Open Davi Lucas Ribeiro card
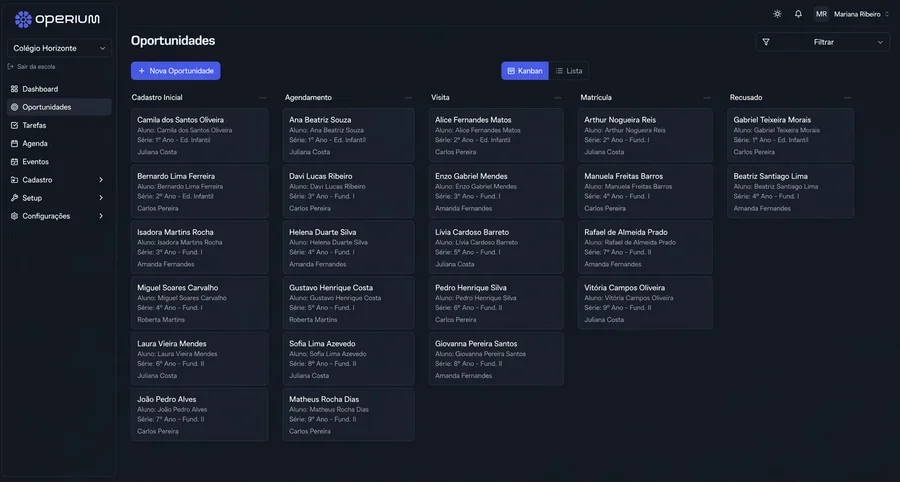This screenshot has width=900, height=482. click(x=348, y=192)
